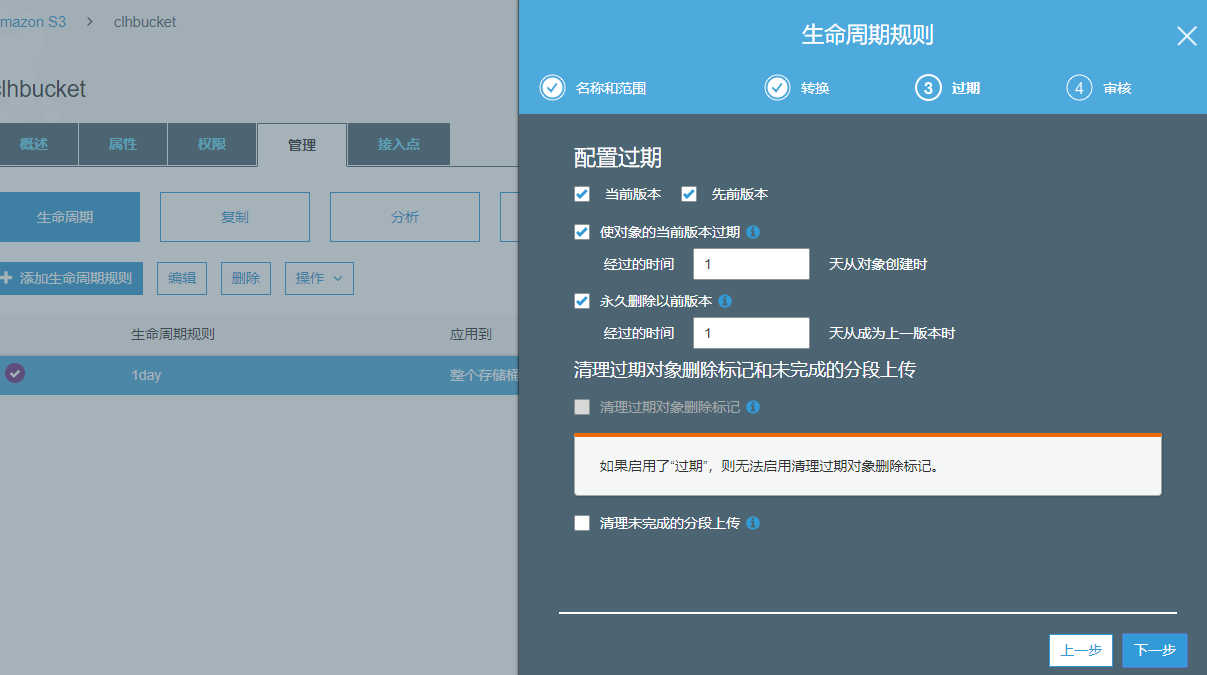Uncheck the 先前版本 checkbox
Image resolution: width=1207 pixels, height=675 pixels.
(x=688, y=193)
